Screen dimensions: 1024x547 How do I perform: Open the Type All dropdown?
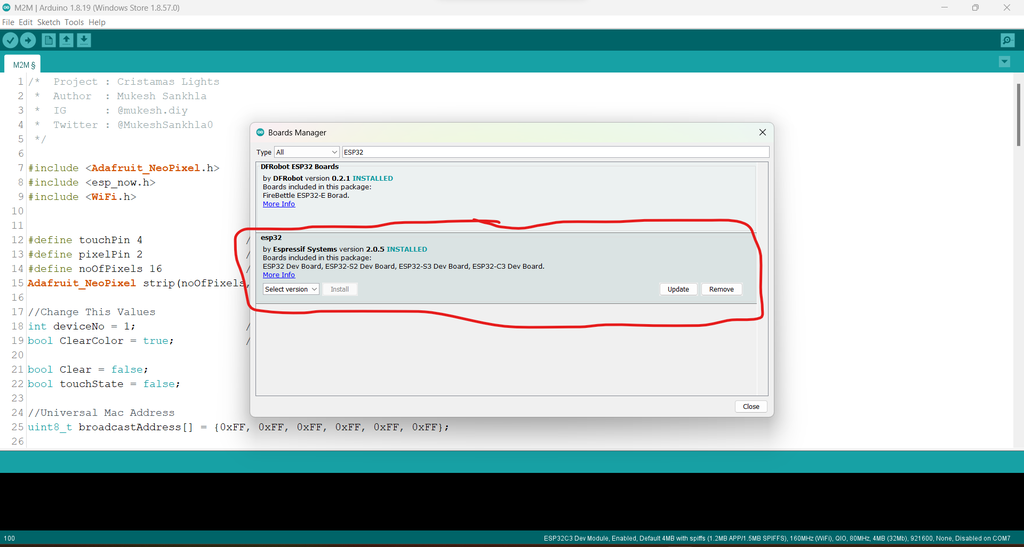306,152
